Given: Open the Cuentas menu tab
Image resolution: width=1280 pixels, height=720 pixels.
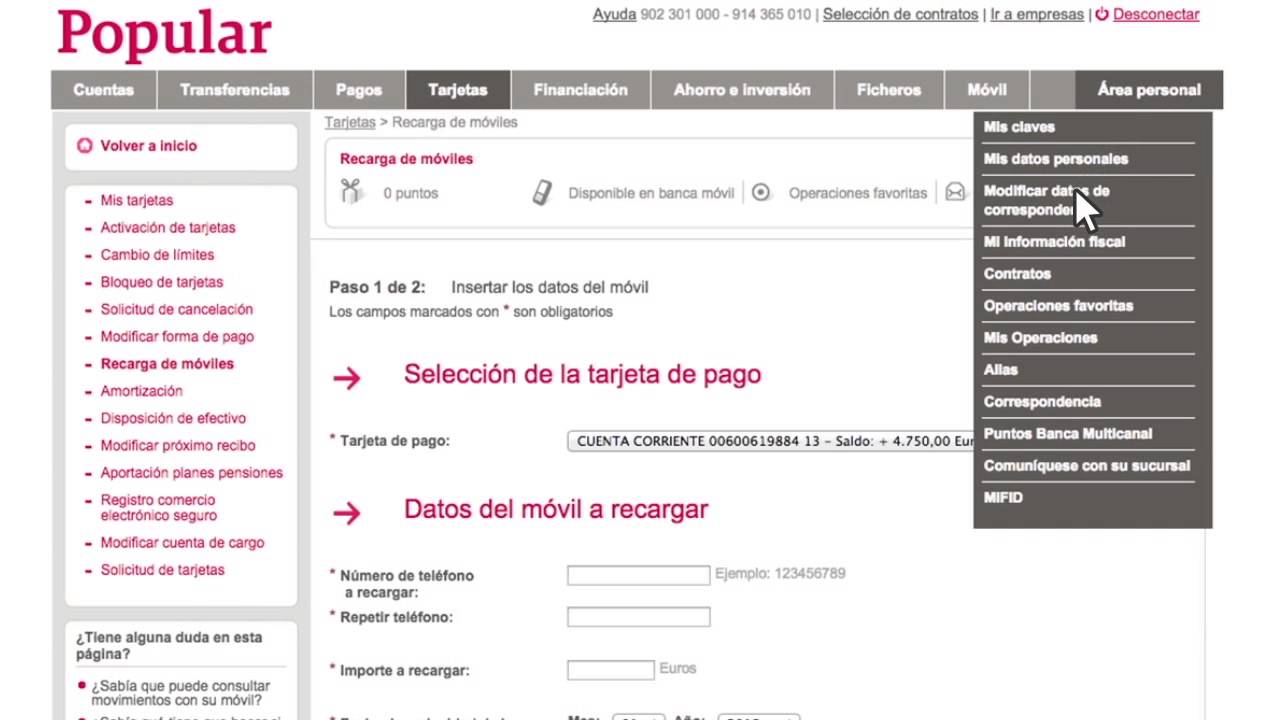Looking at the screenshot, I should (103, 90).
